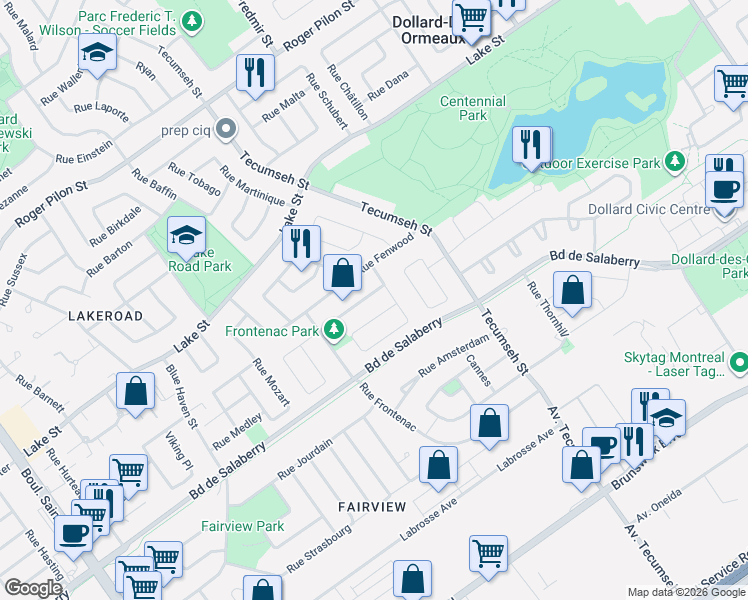Screen dimensions: 748x600
Task: Select the restaurant marker at Centennial Park lake
Action: (x=531, y=149)
